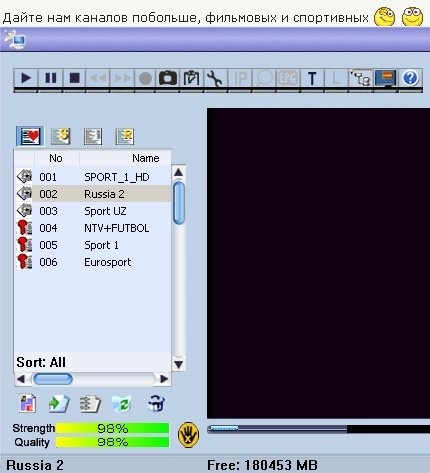Select channel 003 Sport UZ

(x=93, y=211)
